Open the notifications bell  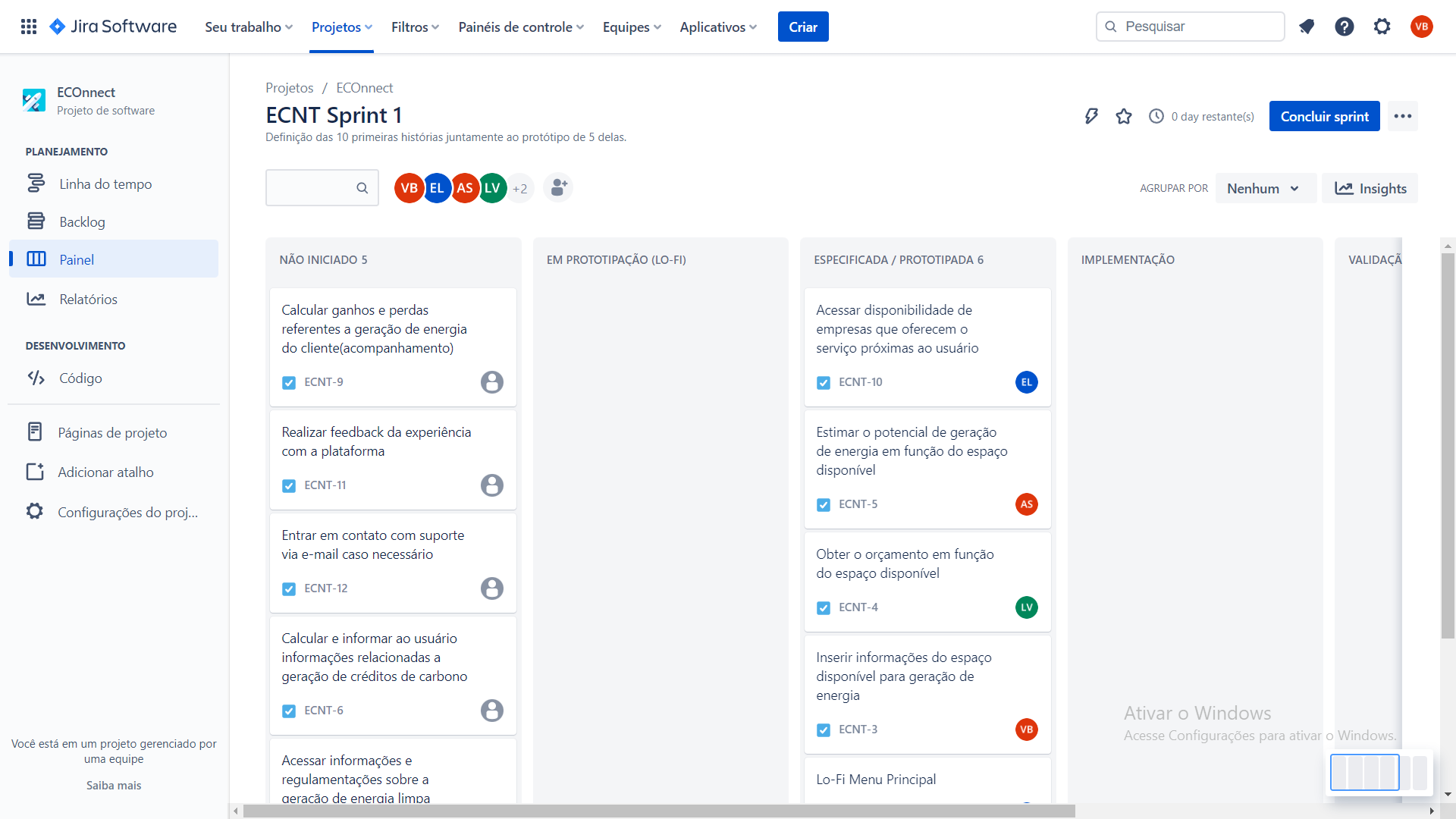(1307, 27)
